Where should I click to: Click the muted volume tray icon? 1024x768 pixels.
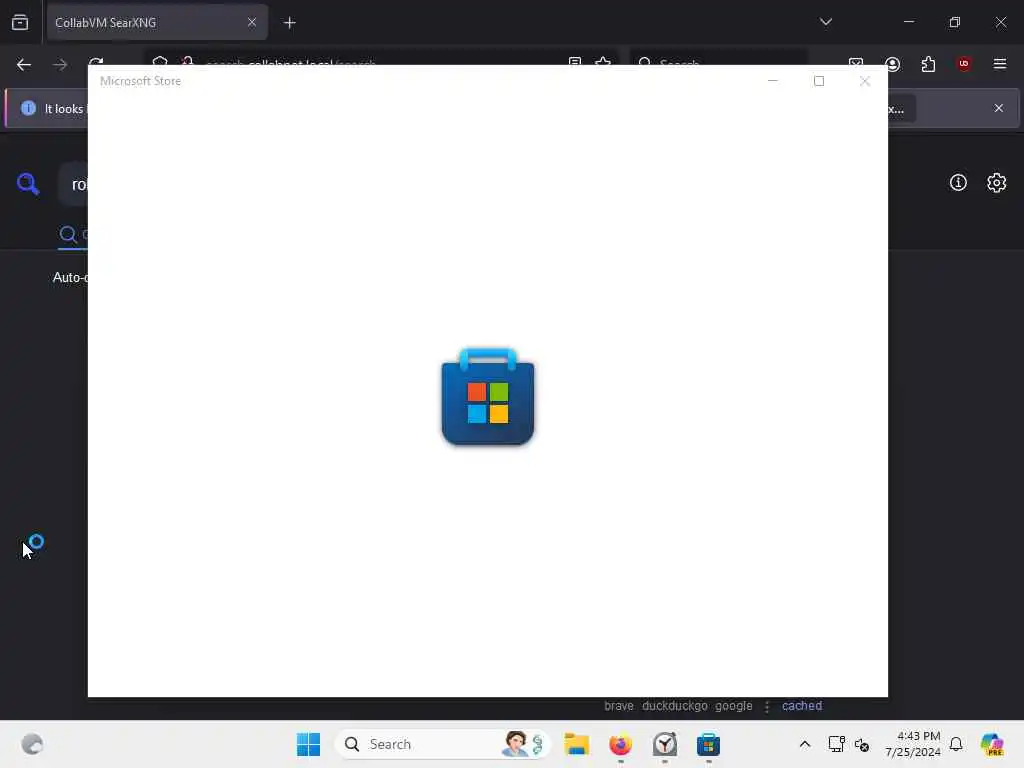[x=862, y=744]
